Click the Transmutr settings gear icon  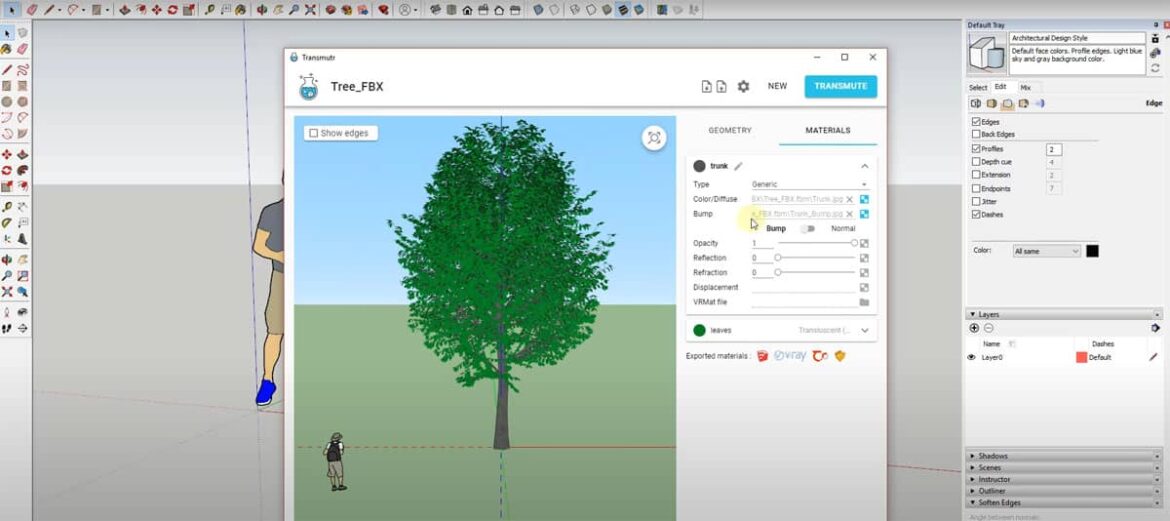[743, 86]
